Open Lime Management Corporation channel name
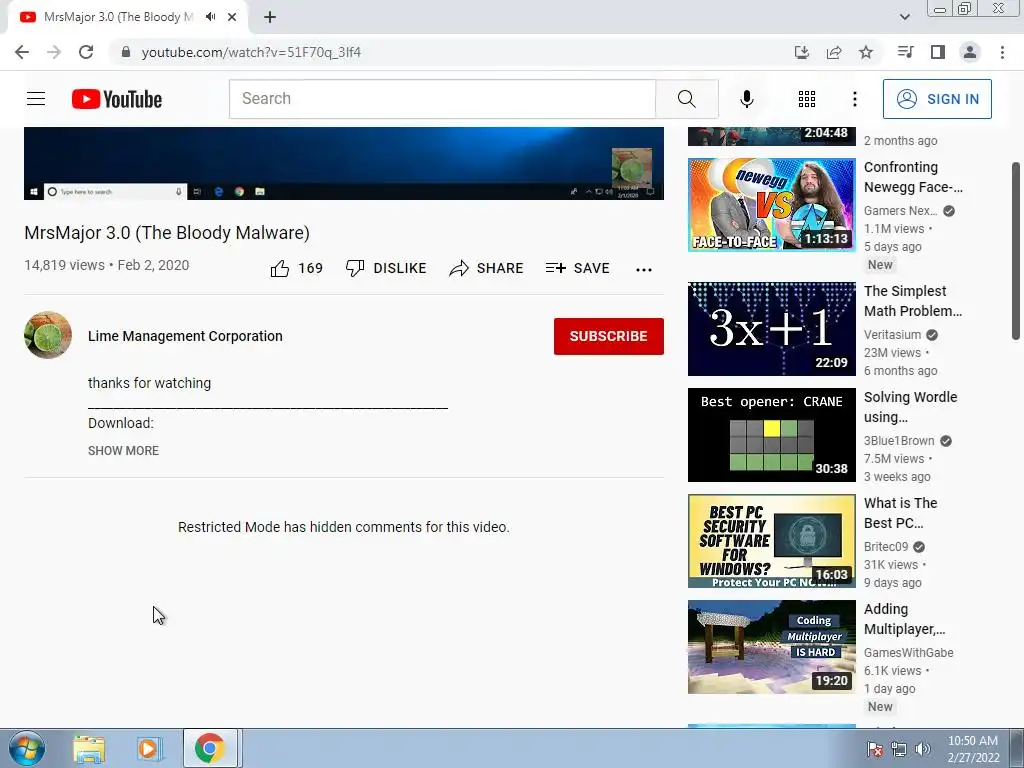Image resolution: width=1024 pixels, height=768 pixels. click(185, 336)
